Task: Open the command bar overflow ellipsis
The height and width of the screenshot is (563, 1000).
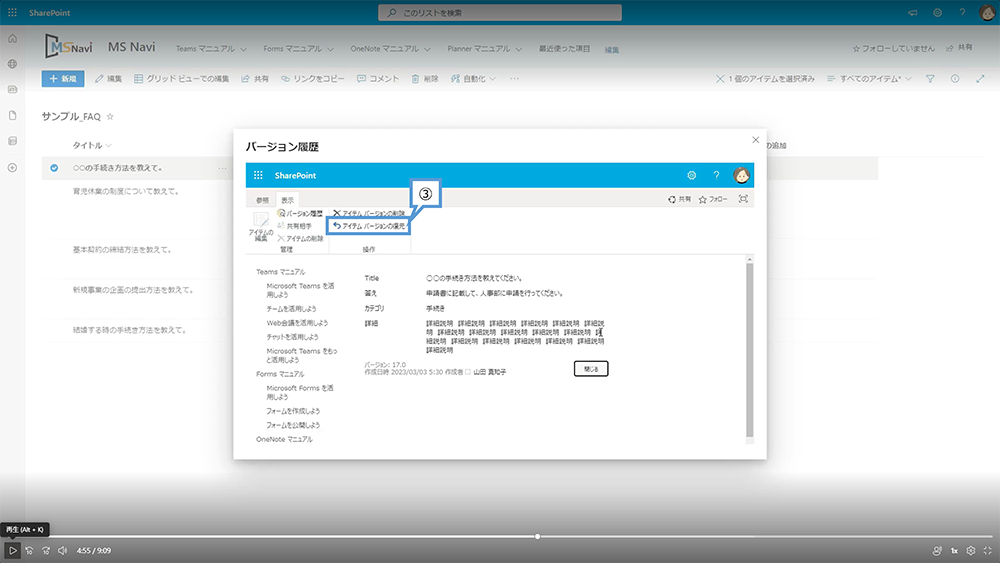Action: tap(515, 78)
